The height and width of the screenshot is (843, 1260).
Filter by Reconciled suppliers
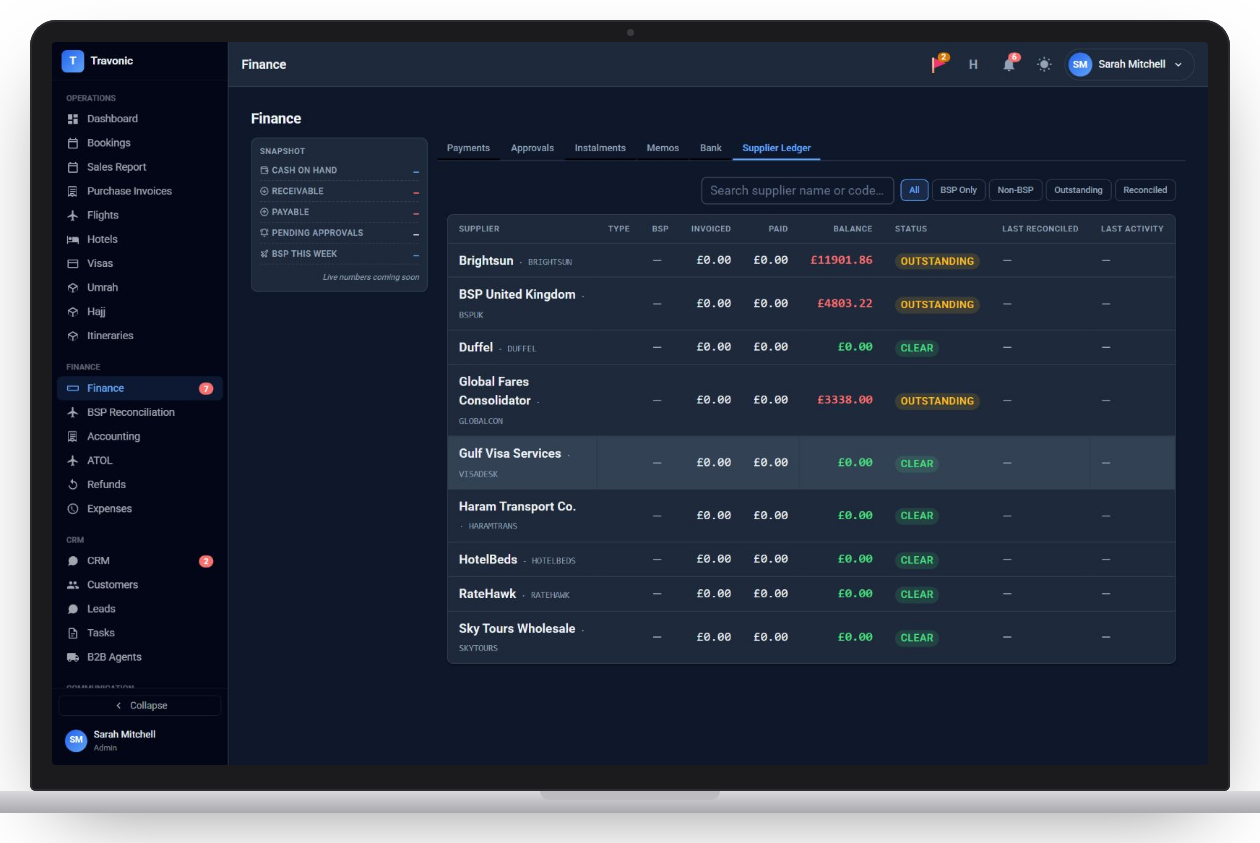coord(1145,190)
